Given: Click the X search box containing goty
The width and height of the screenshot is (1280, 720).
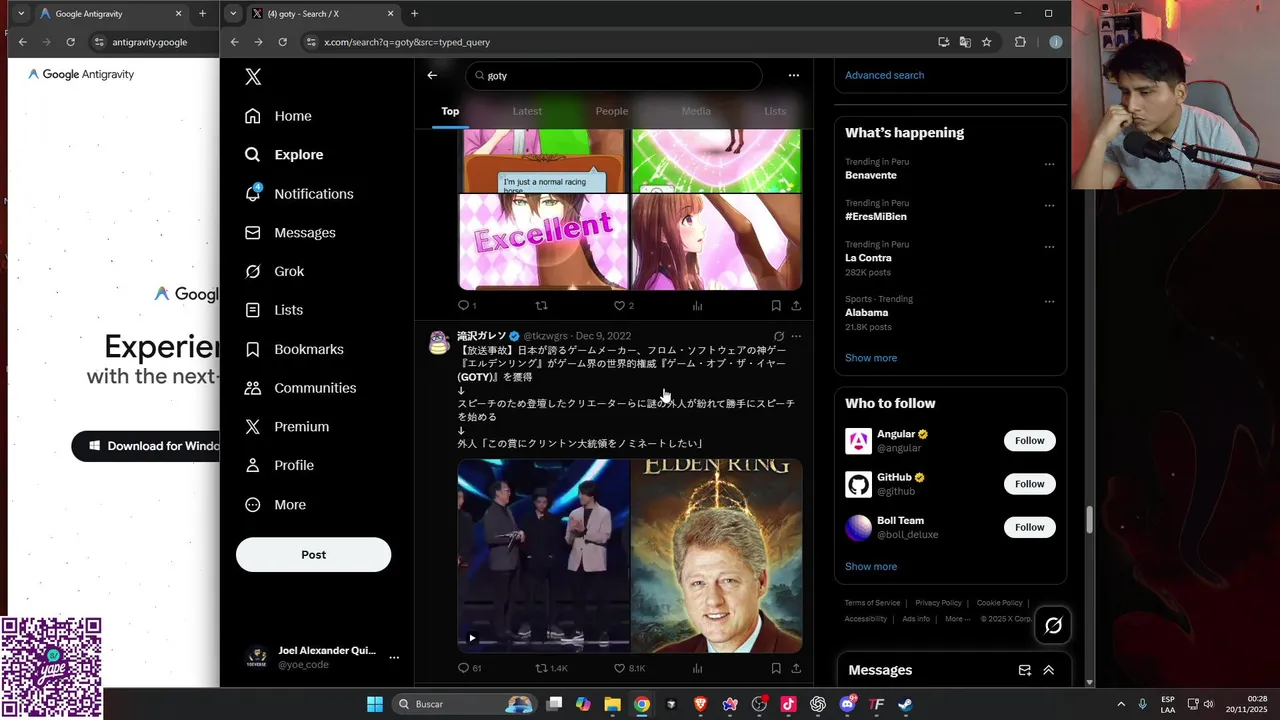Looking at the screenshot, I should [614, 75].
